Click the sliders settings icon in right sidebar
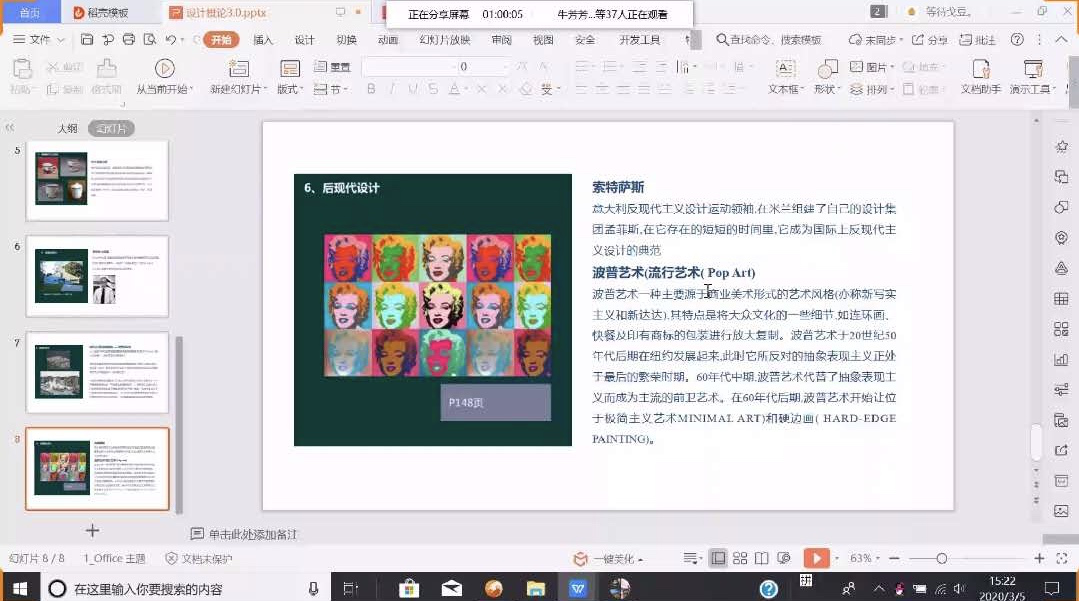 tap(1061, 390)
